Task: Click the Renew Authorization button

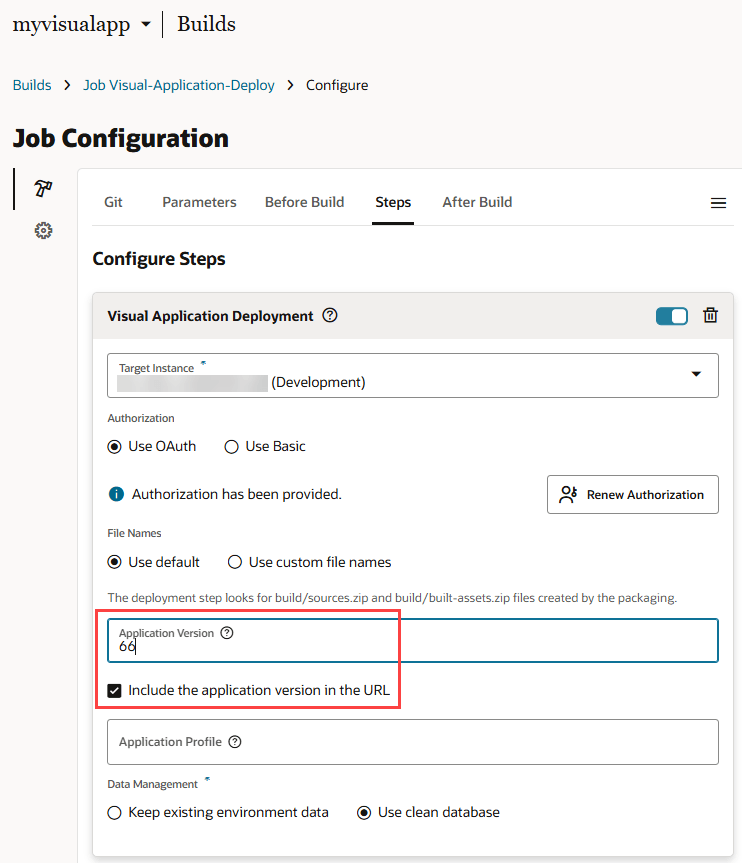Action: pyautogui.click(x=633, y=494)
